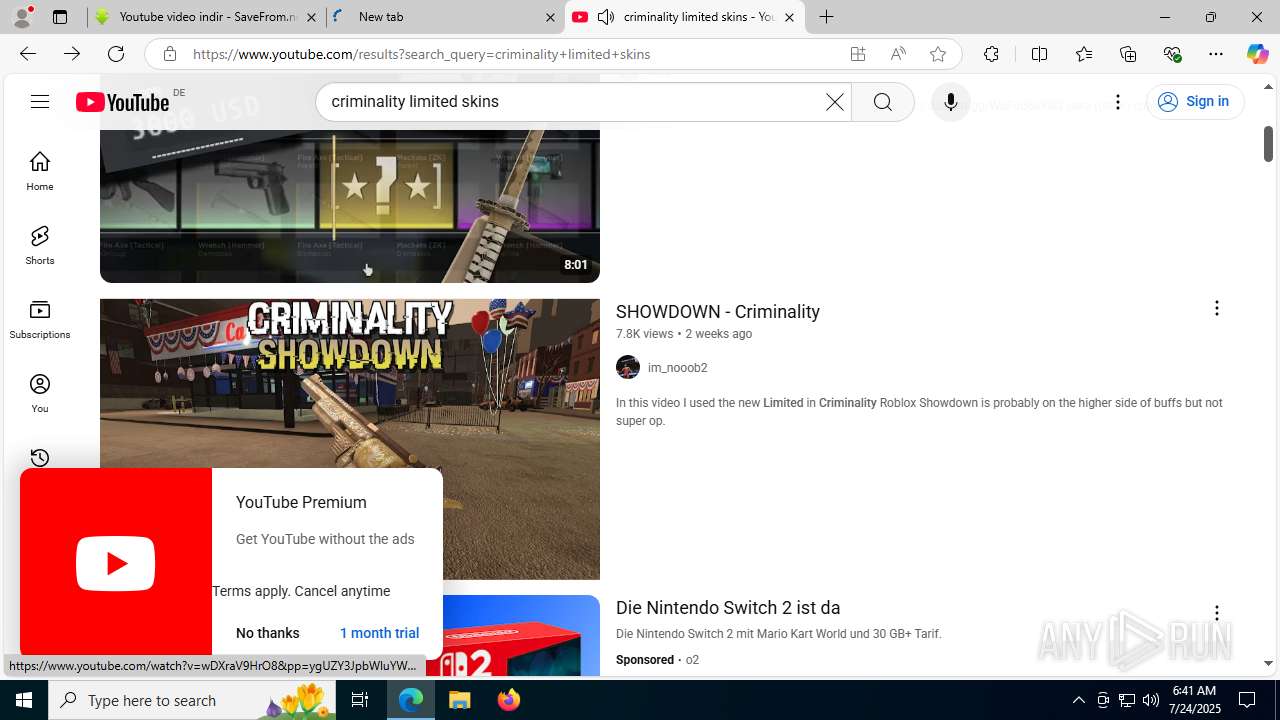This screenshot has height=720, width=1280.
Task: Show hidden system tray icons
Action: [1078, 700]
